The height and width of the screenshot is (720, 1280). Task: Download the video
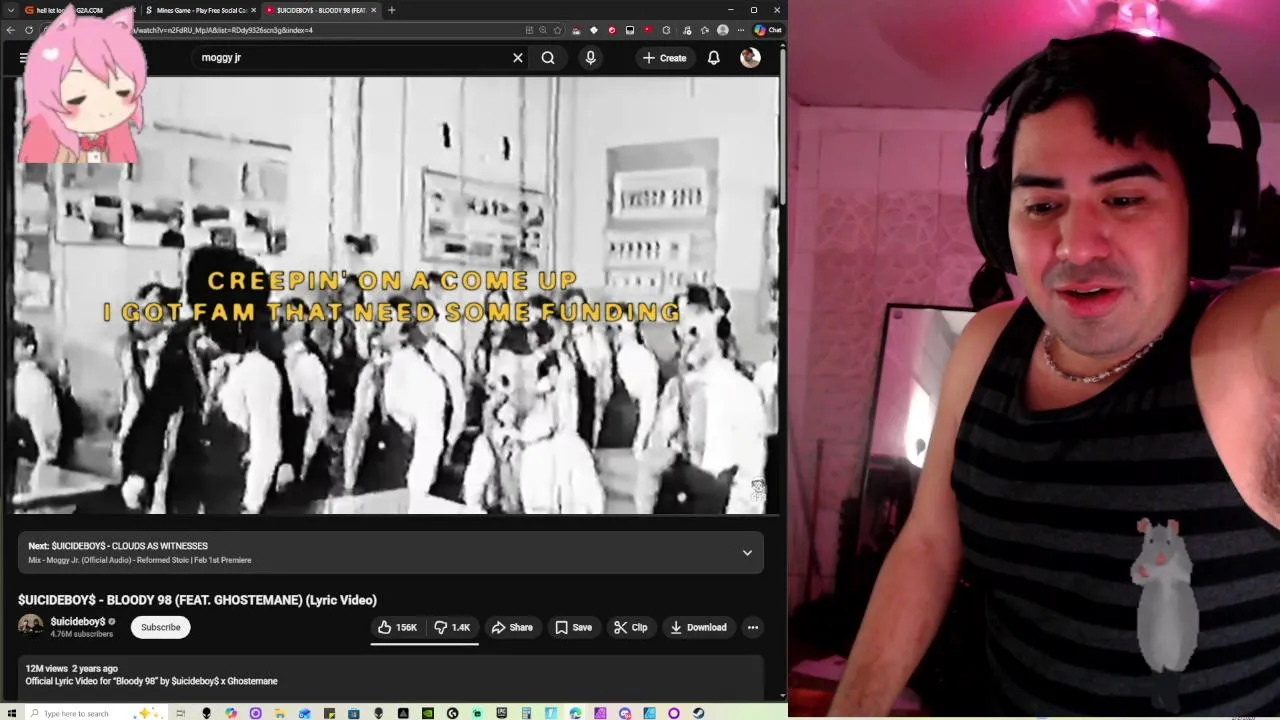click(698, 627)
